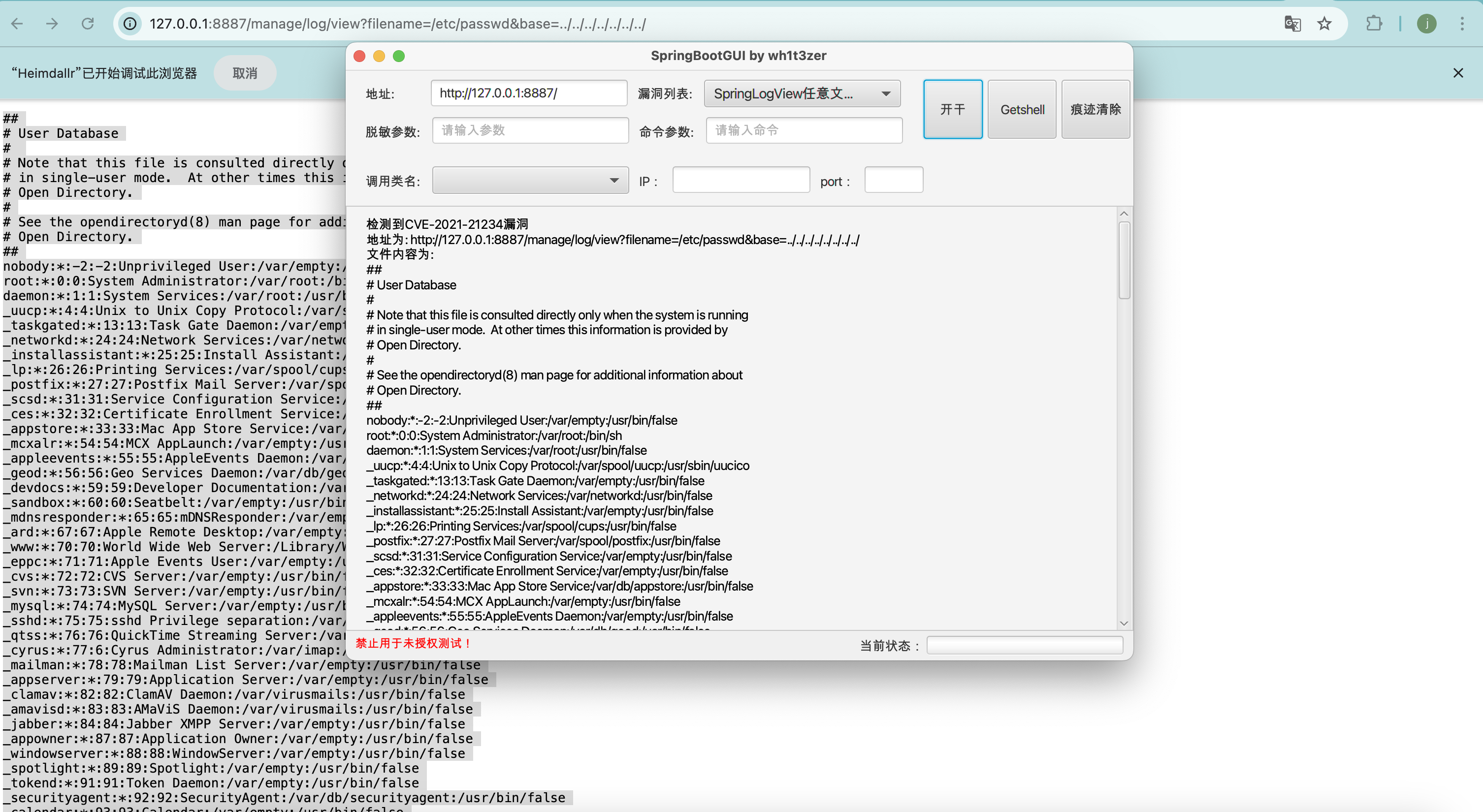This screenshot has width=1483, height=812.
Task: Click the 痕迹清除 trace cleanup button
Action: [1095, 109]
